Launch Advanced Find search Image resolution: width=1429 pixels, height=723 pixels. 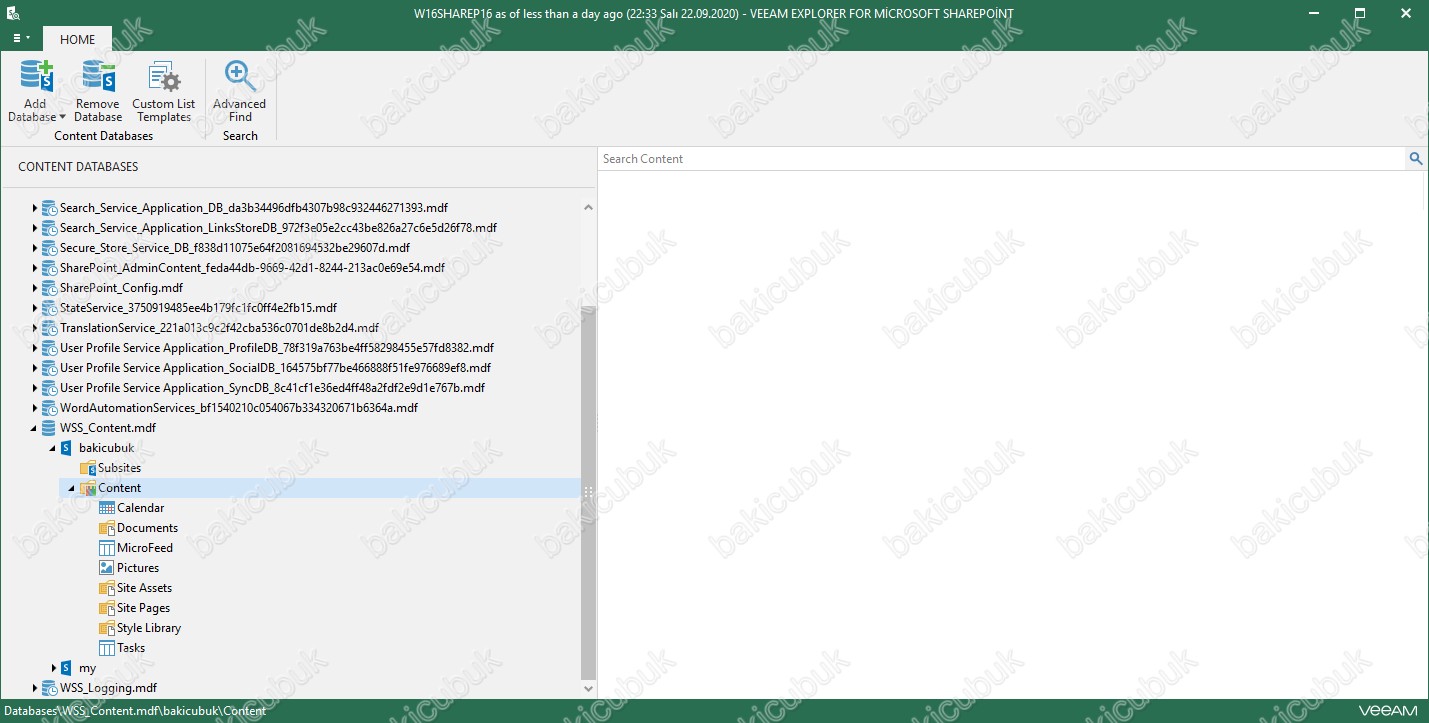(240, 91)
